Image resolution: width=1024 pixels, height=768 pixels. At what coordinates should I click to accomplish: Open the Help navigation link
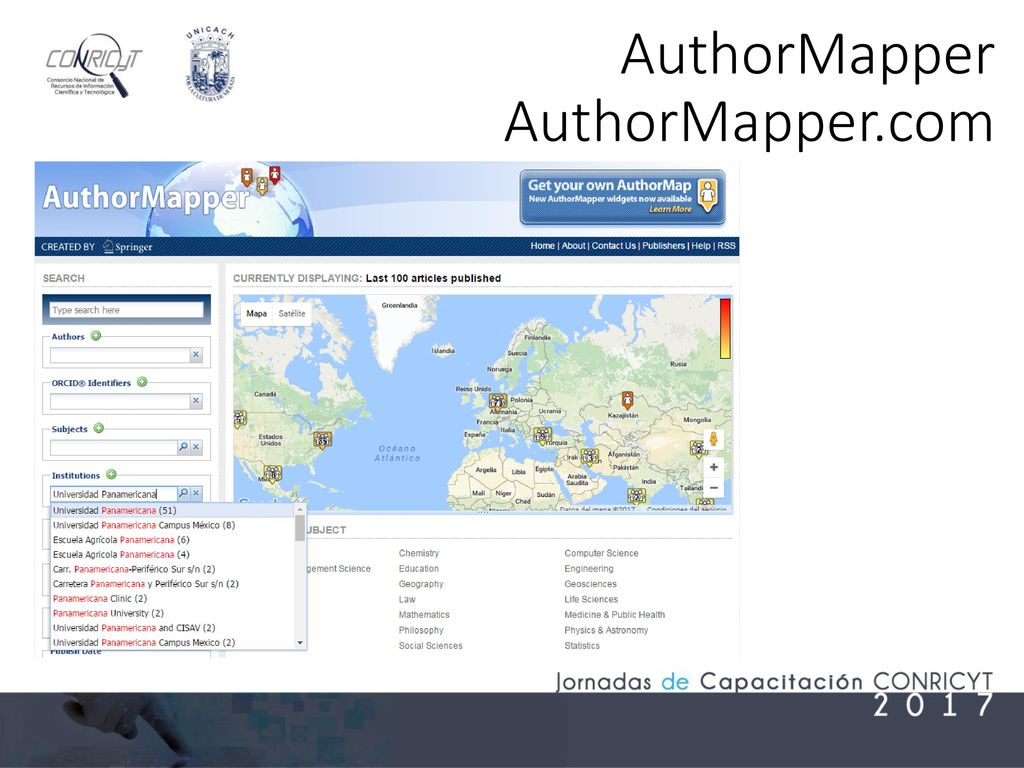(701, 246)
